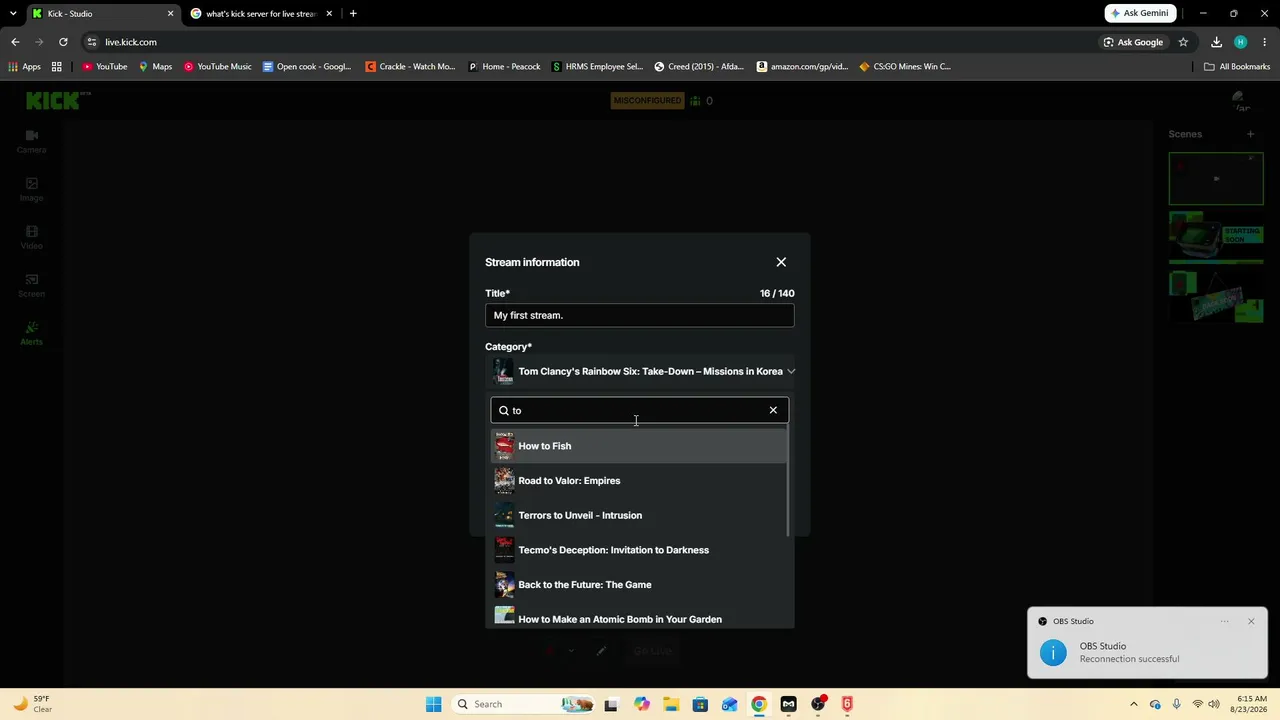
Task: Switch to the kick server search tab
Action: point(261,14)
